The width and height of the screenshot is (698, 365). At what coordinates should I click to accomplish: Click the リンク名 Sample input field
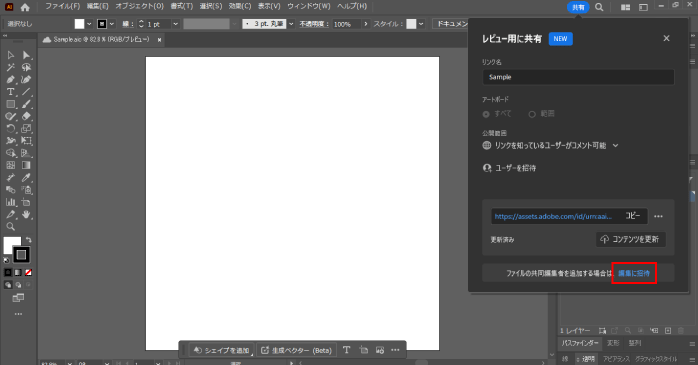pyautogui.click(x=578, y=77)
